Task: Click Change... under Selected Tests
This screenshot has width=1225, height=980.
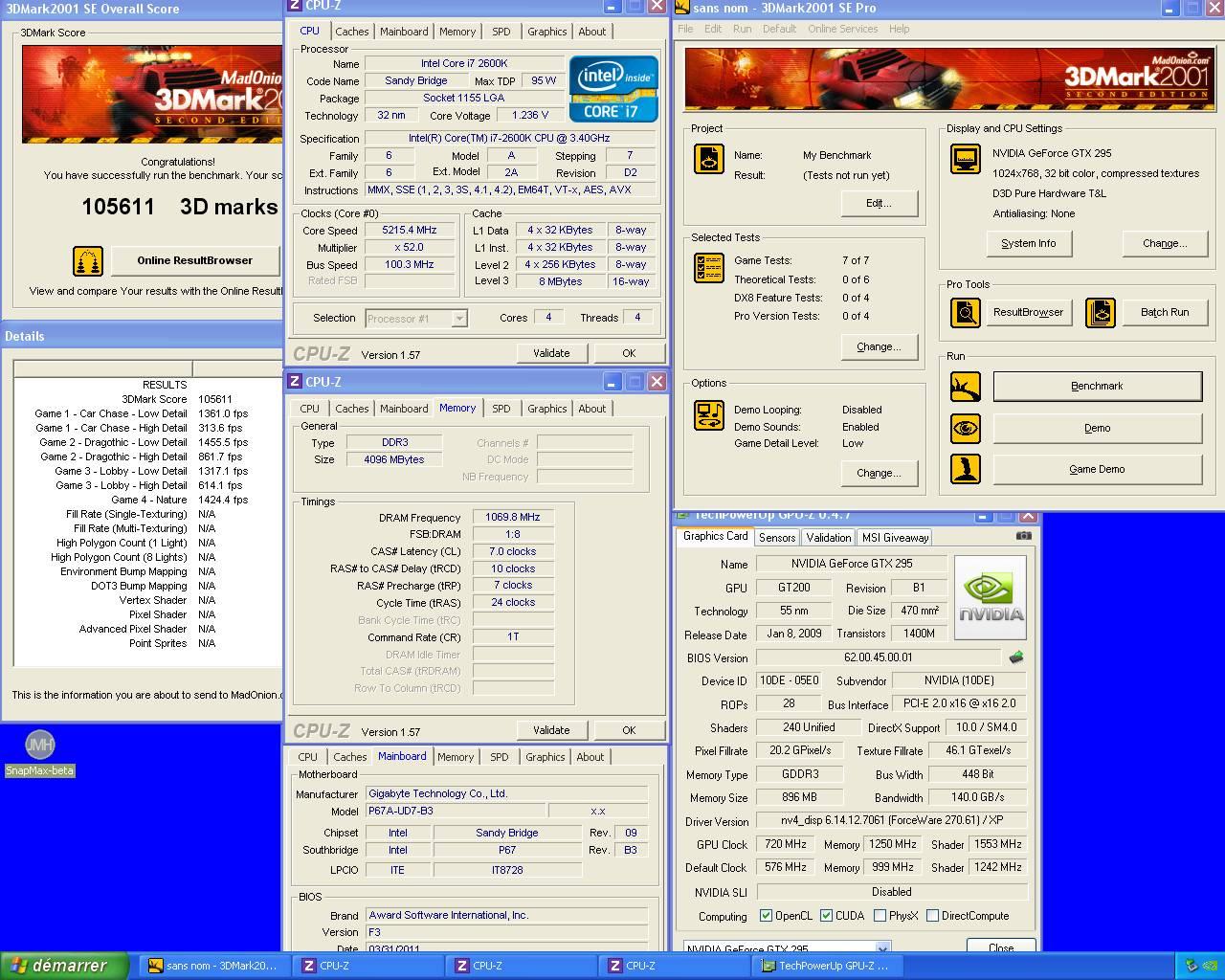Action: point(879,346)
